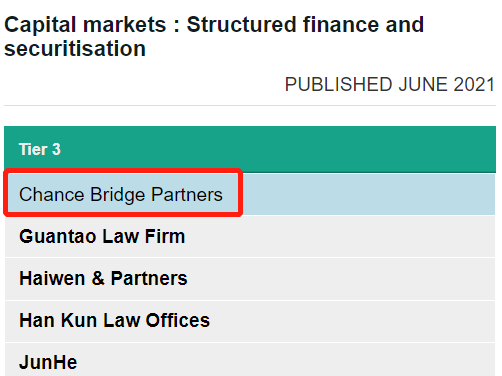Click blank grey area beside Guantao Law Firm
The width and height of the screenshot is (502, 376).
pos(340,236)
